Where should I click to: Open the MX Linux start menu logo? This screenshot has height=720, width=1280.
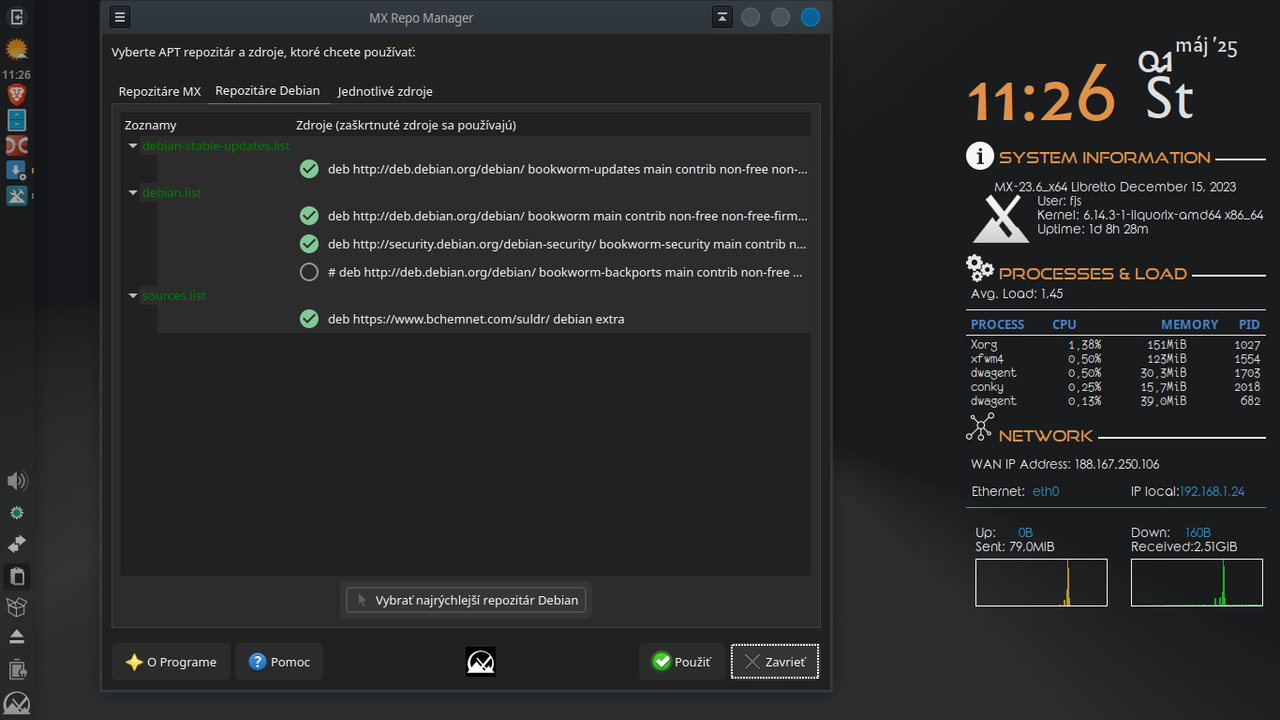[17, 702]
